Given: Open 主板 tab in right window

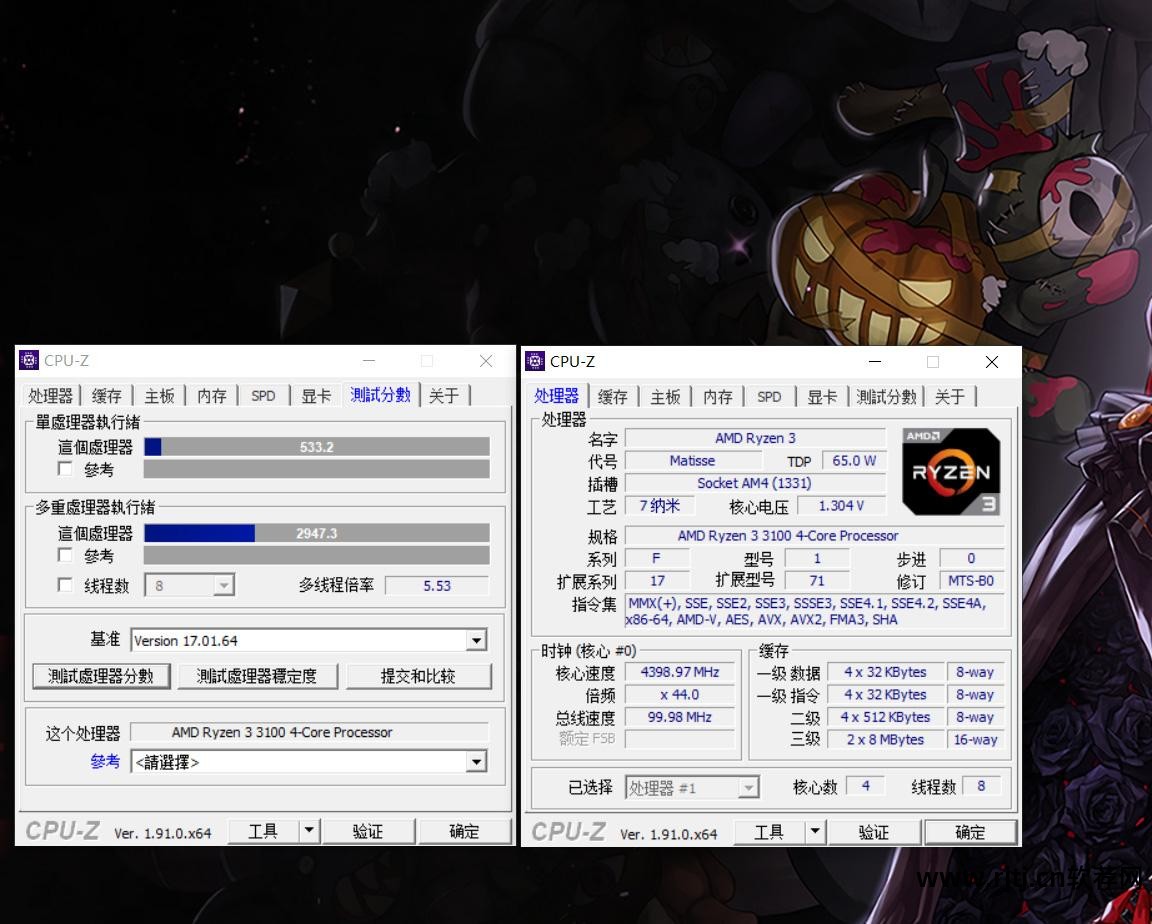Looking at the screenshot, I should (x=665, y=397).
